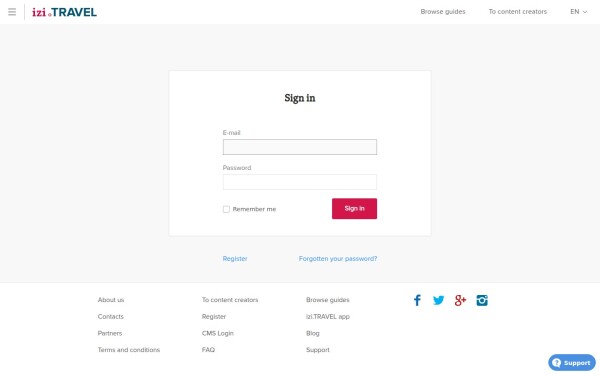This screenshot has height=375, width=600.
Task: Open the Facebook social icon
Action: pos(417,300)
